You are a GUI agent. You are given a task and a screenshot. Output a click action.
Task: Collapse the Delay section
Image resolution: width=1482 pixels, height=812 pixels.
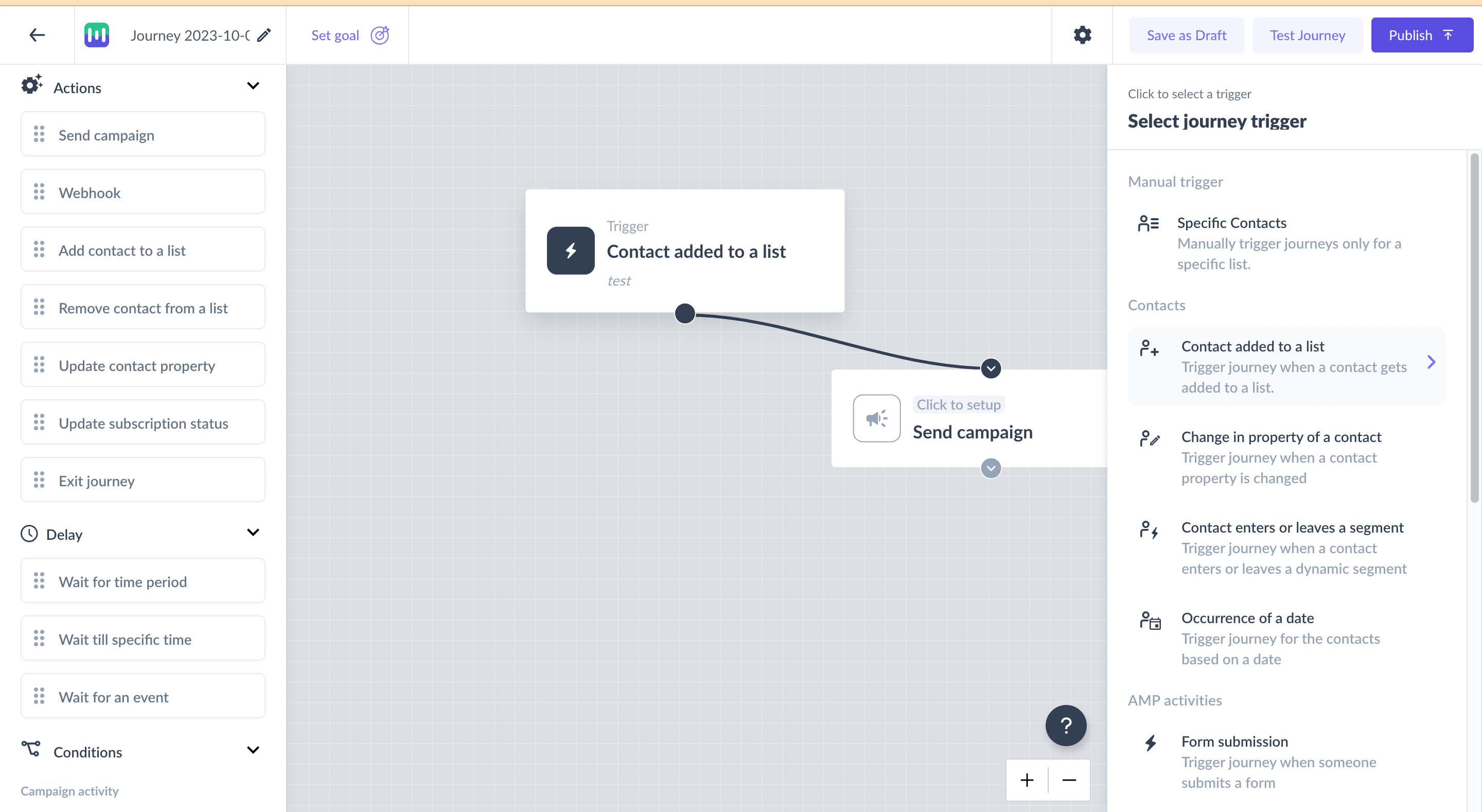[x=253, y=532]
